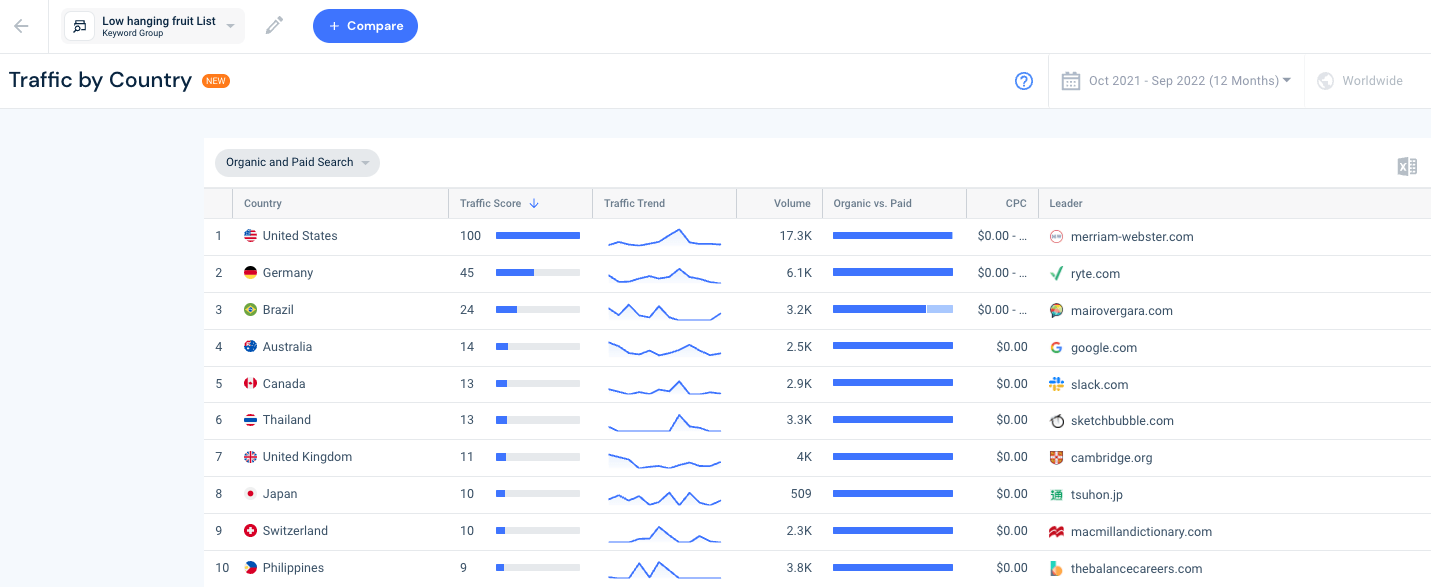Click the google.com favicon
Viewport: 1431px width, 587px height.
(1056, 348)
